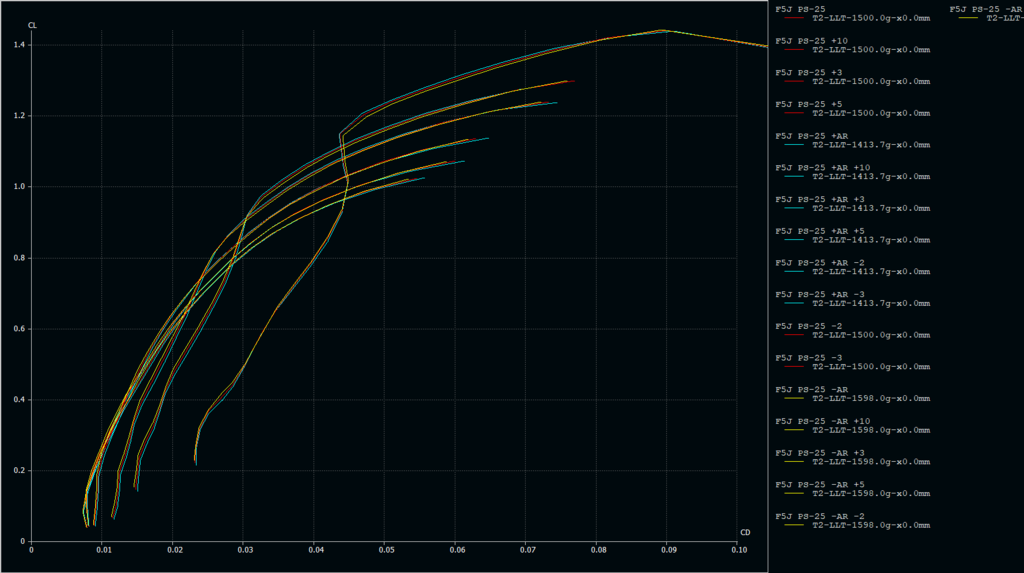This screenshot has width=1024, height=573.
Task: Click yellow line swatch under 'F5J PS-25 -AR +10'
Action: [x=795, y=430]
